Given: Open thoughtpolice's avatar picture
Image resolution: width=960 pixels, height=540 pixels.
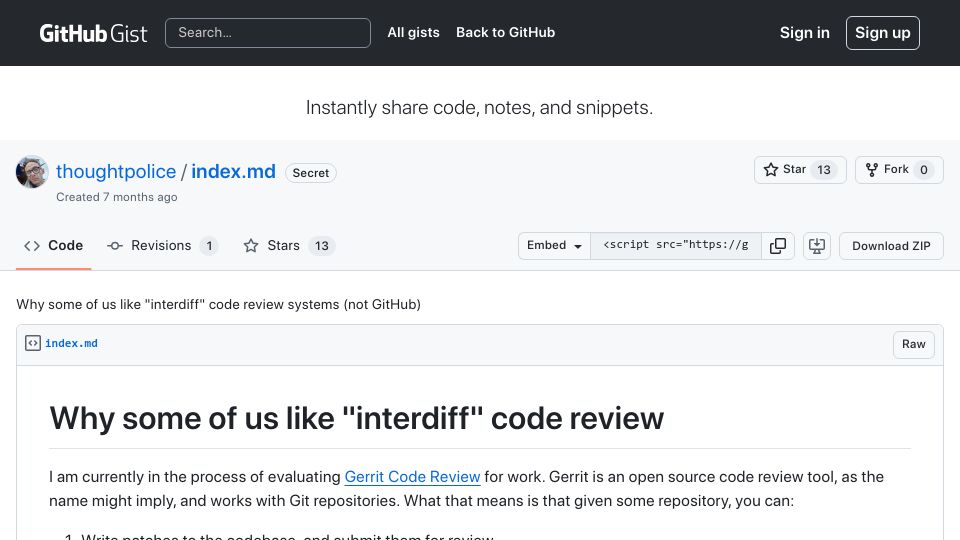Looking at the screenshot, I should pyautogui.click(x=32, y=172).
